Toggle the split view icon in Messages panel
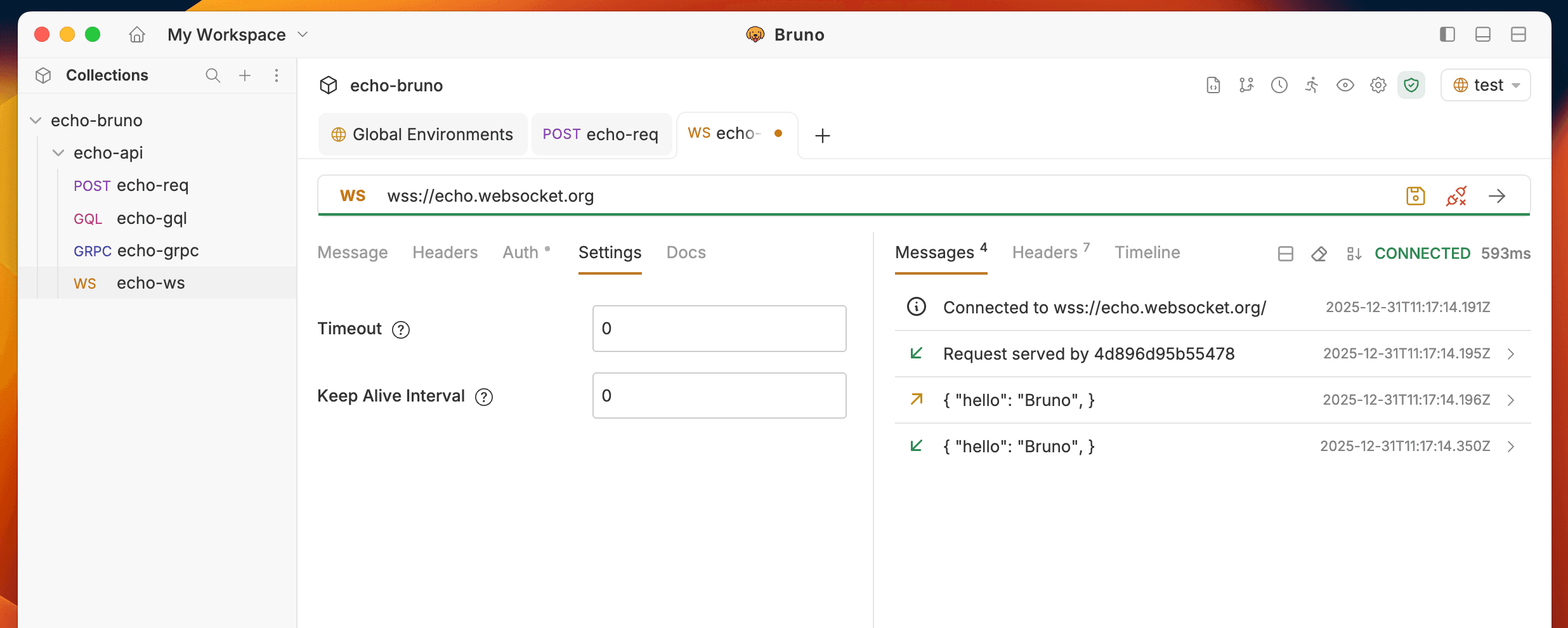Image resolution: width=1568 pixels, height=628 pixels. tap(1285, 253)
